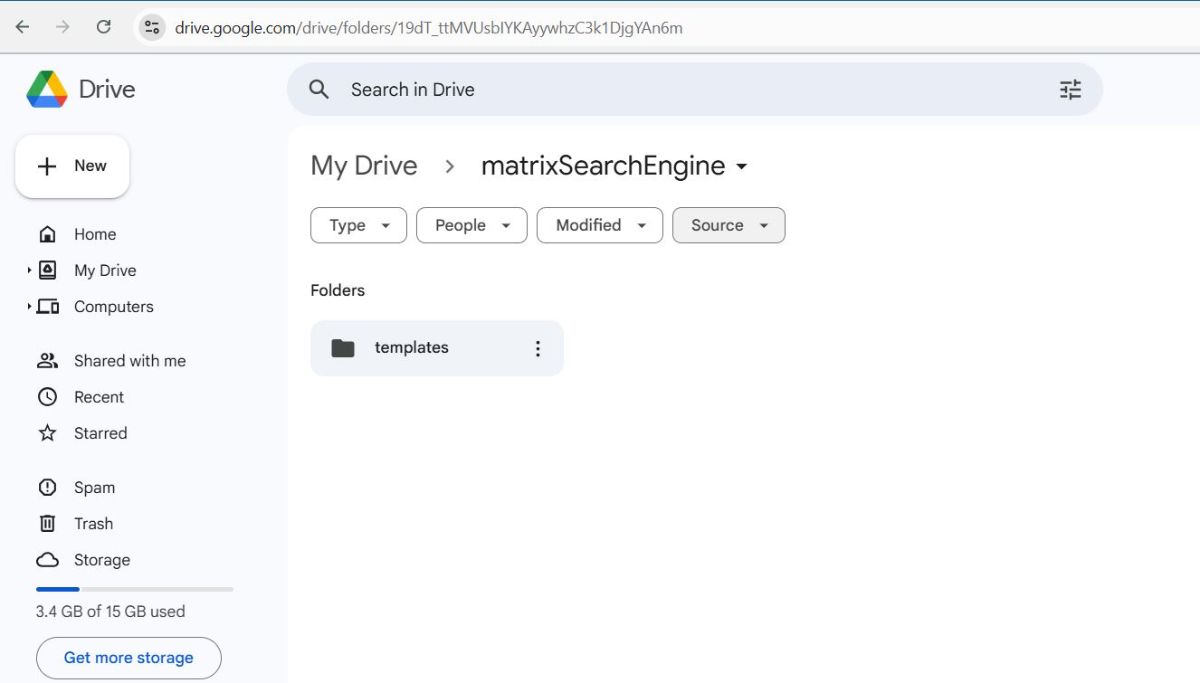Open matrixSearchEngine folder dropdown menu
1200x683 pixels.
pyautogui.click(x=741, y=167)
